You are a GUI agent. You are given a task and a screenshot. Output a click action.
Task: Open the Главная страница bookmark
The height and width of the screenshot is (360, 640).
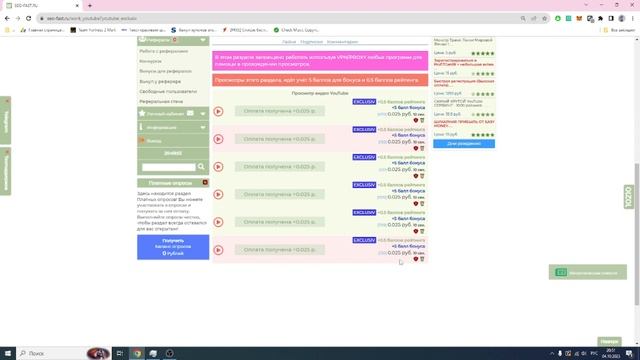click(42, 30)
